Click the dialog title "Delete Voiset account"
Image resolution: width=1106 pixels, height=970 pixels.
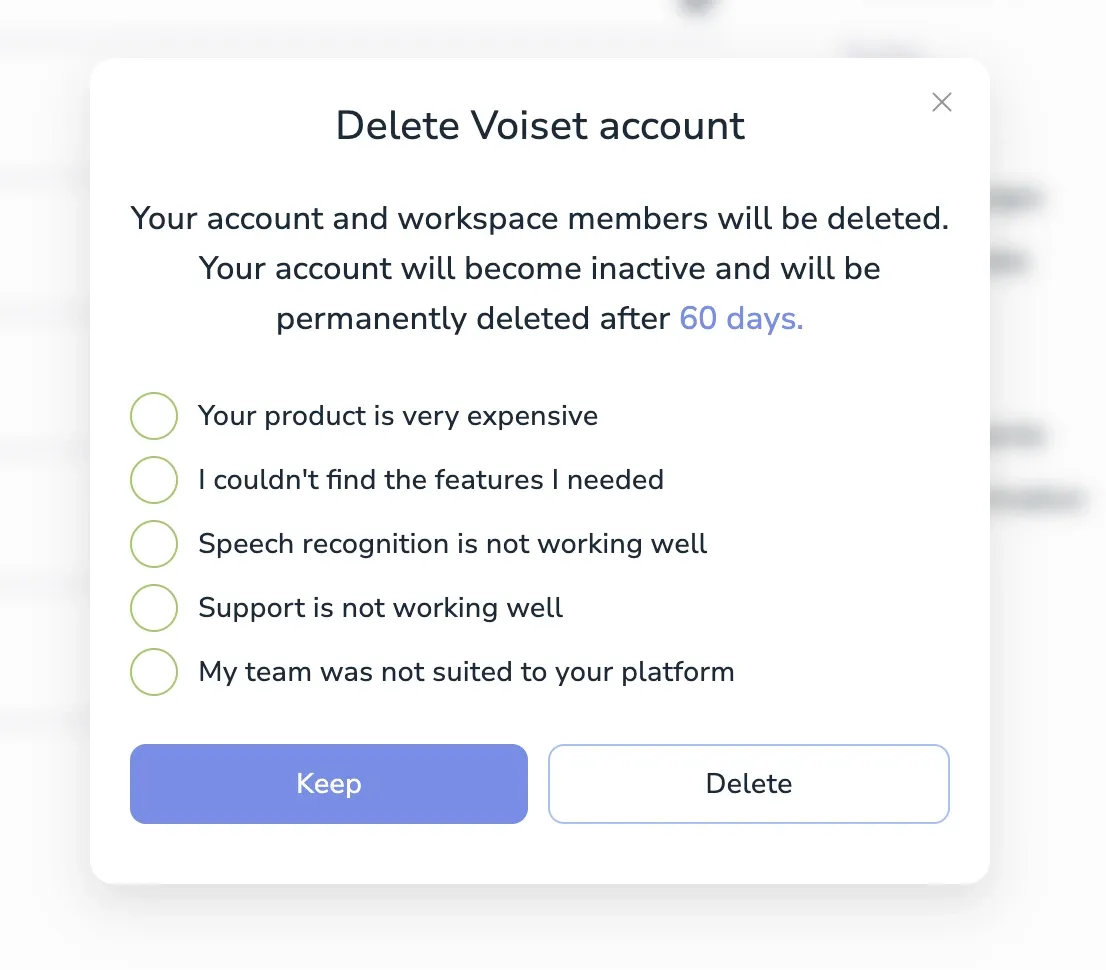click(x=540, y=125)
